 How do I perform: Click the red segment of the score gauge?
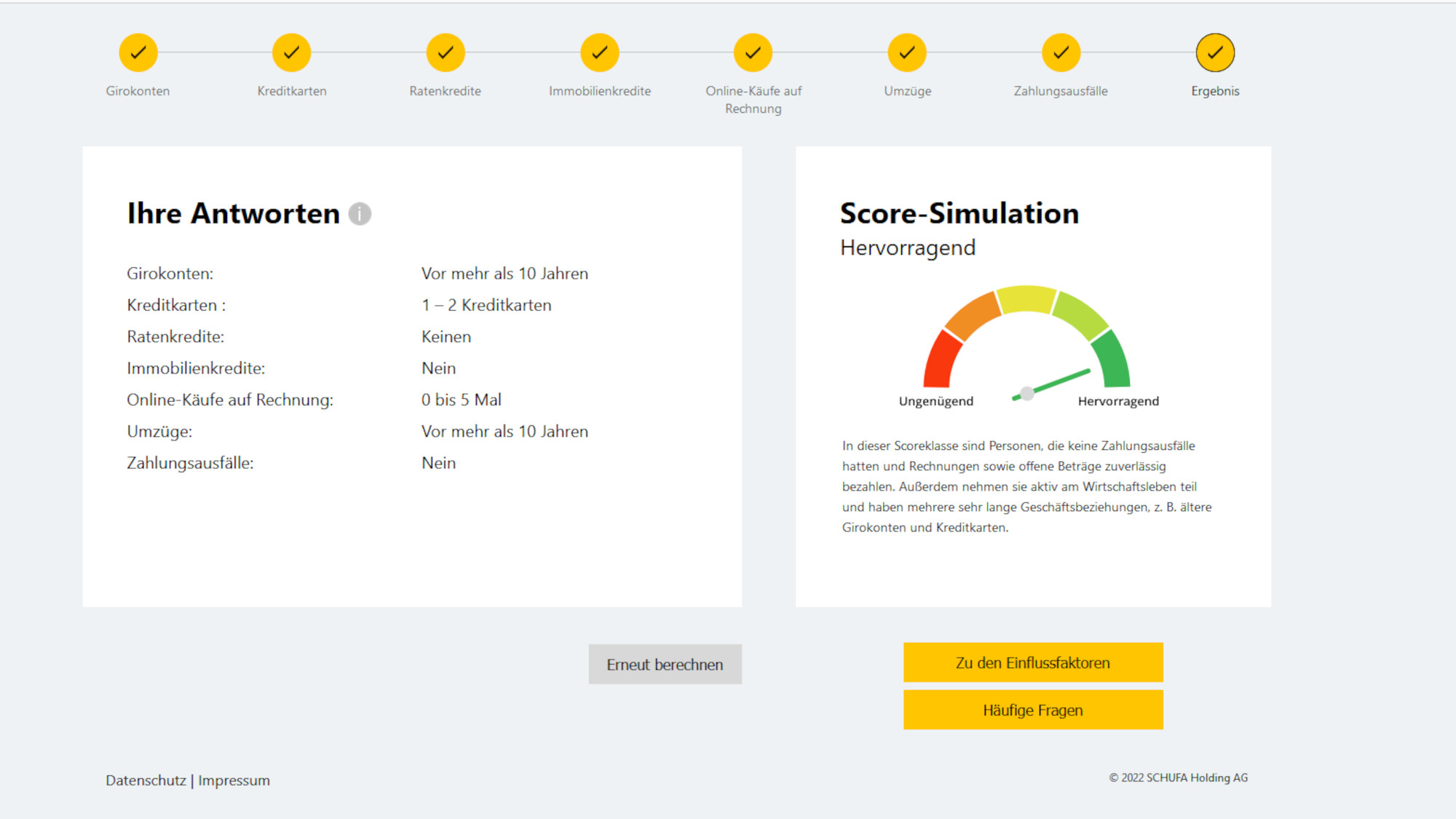click(x=941, y=360)
